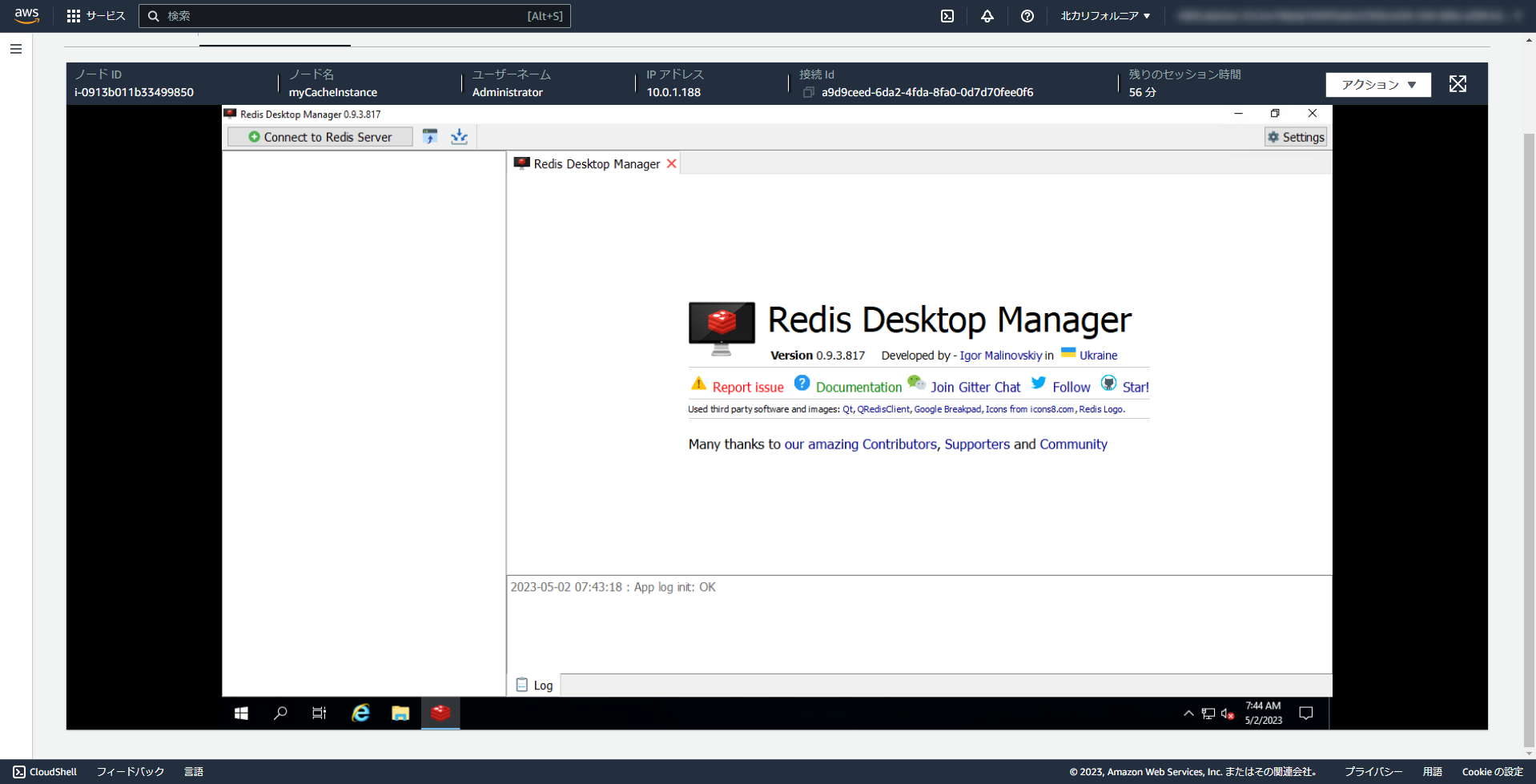Open the AWS help icon
Screen dimensions: 1536x784
point(1027,16)
